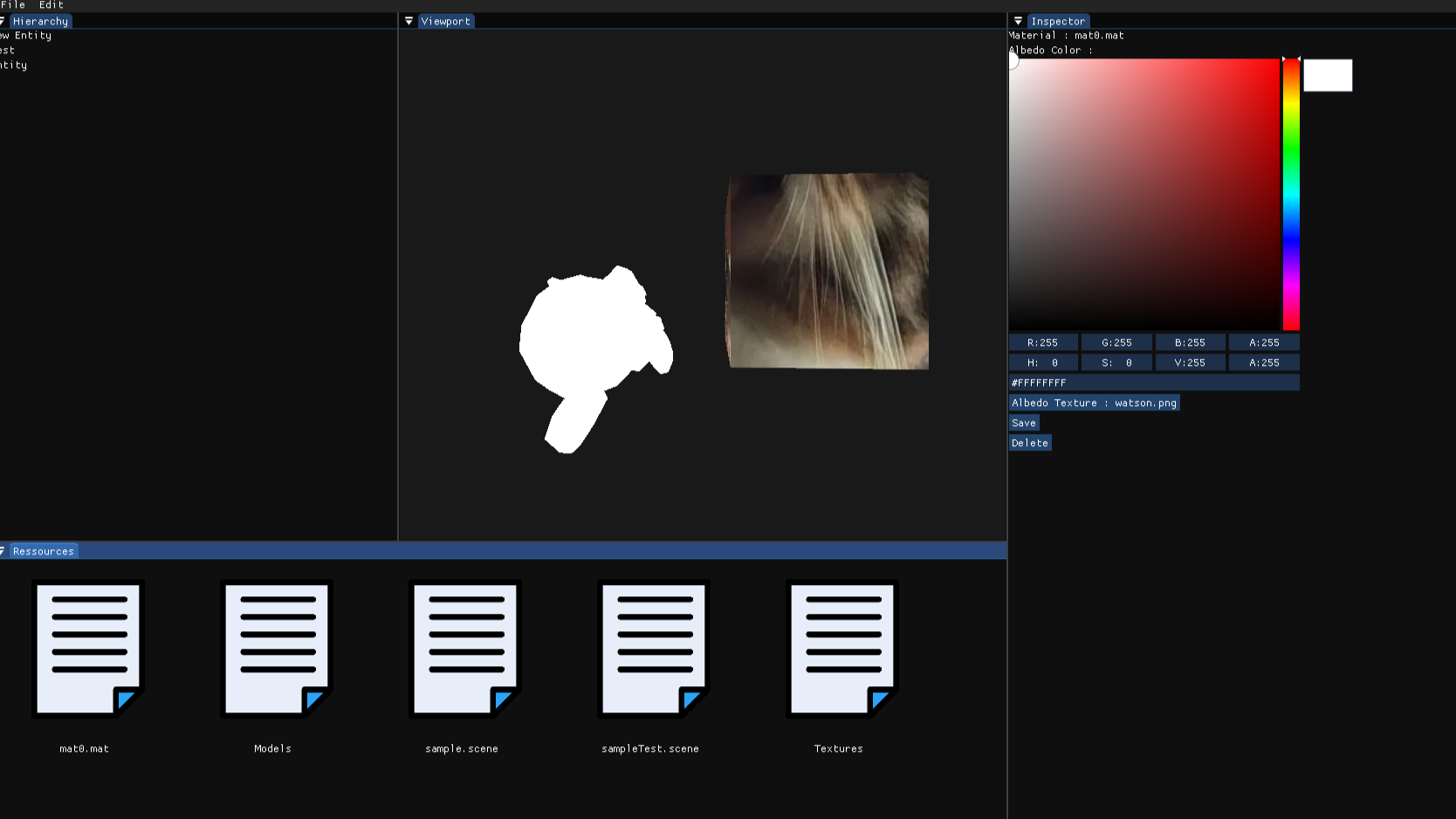
Task: Open the Models folder icon
Action: pyautogui.click(x=276, y=649)
